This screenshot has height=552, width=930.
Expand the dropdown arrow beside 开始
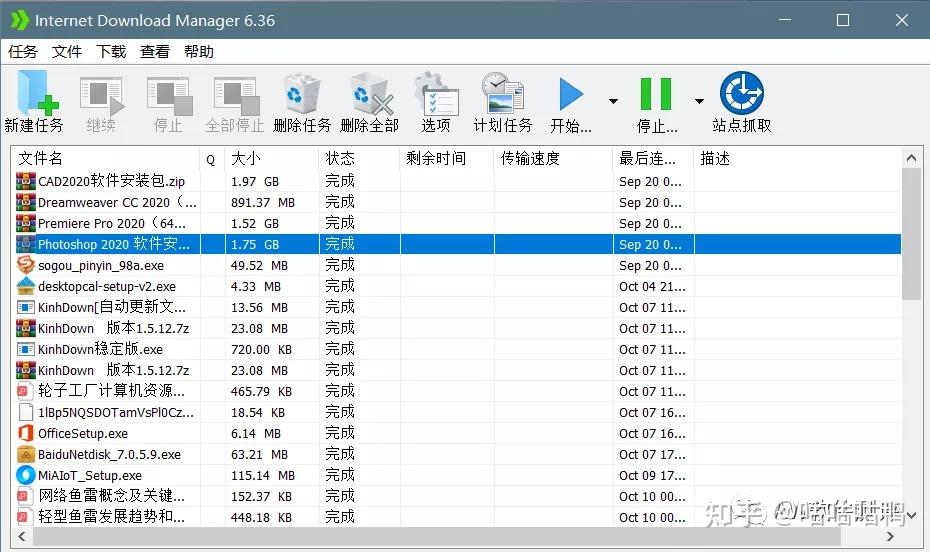pos(613,101)
